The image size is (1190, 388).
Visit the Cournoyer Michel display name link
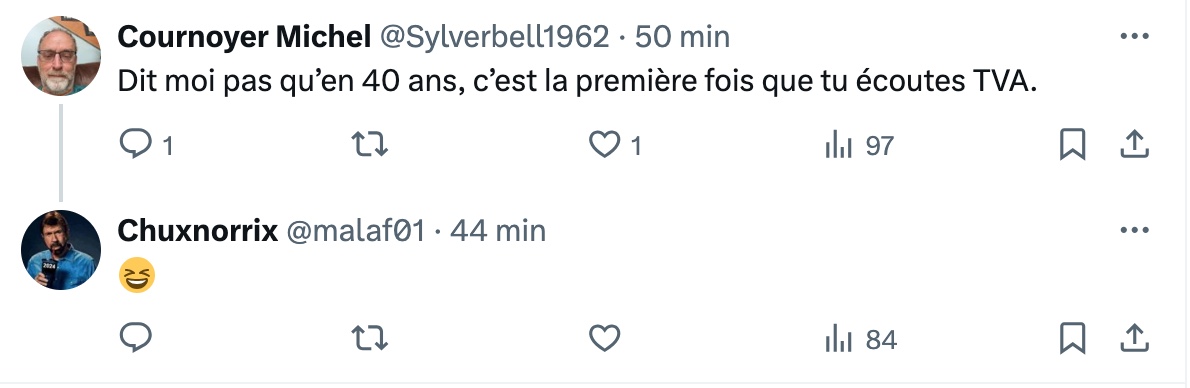244,36
